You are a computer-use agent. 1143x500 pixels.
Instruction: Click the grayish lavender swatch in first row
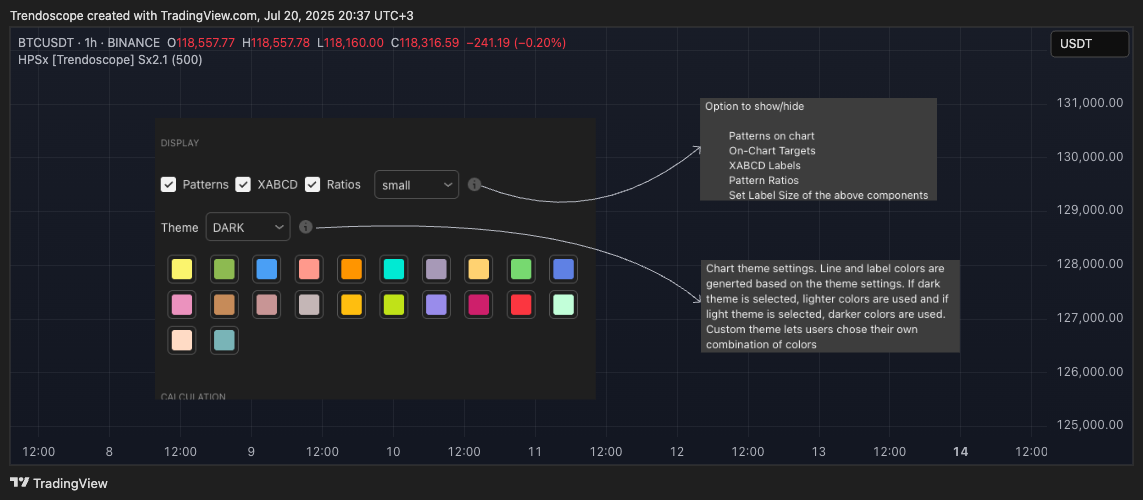(436, 269)
